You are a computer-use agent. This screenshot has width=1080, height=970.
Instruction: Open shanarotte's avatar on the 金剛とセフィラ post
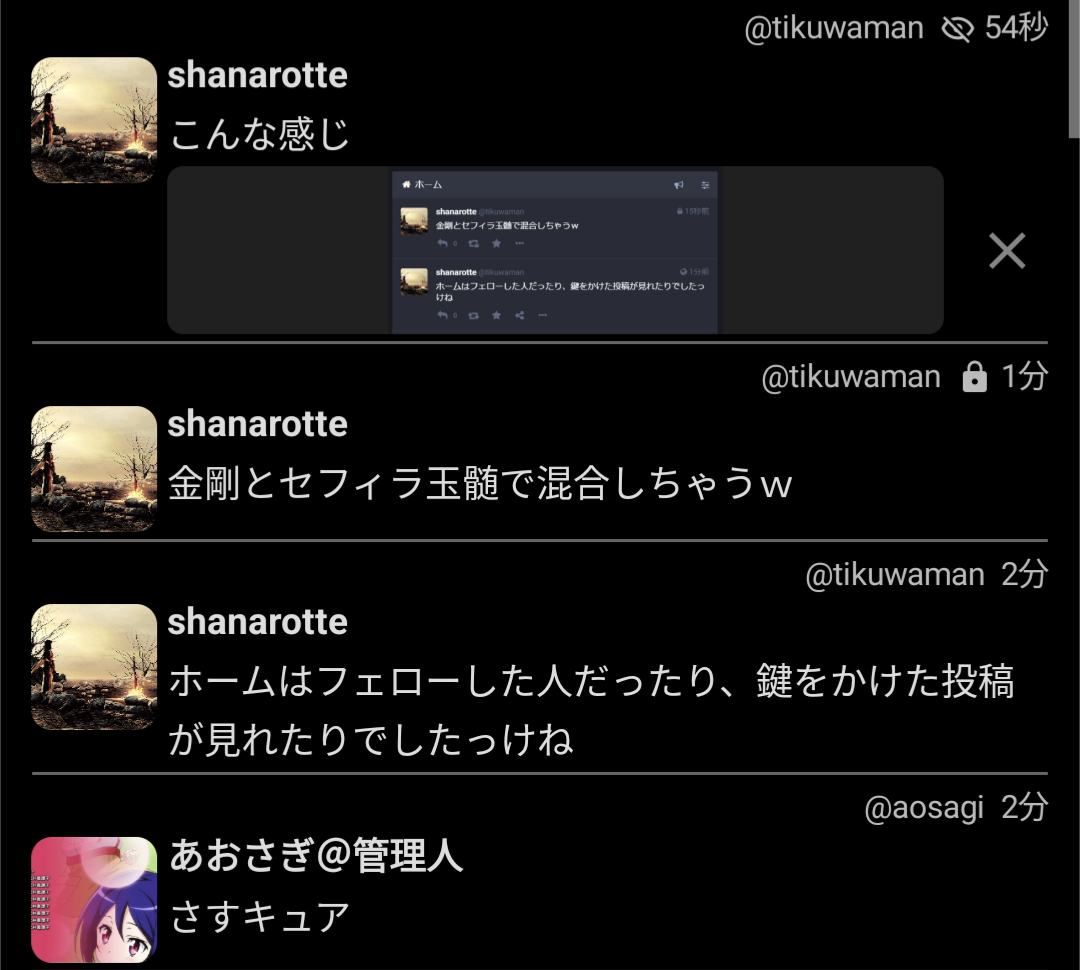(x=94, y=468)
